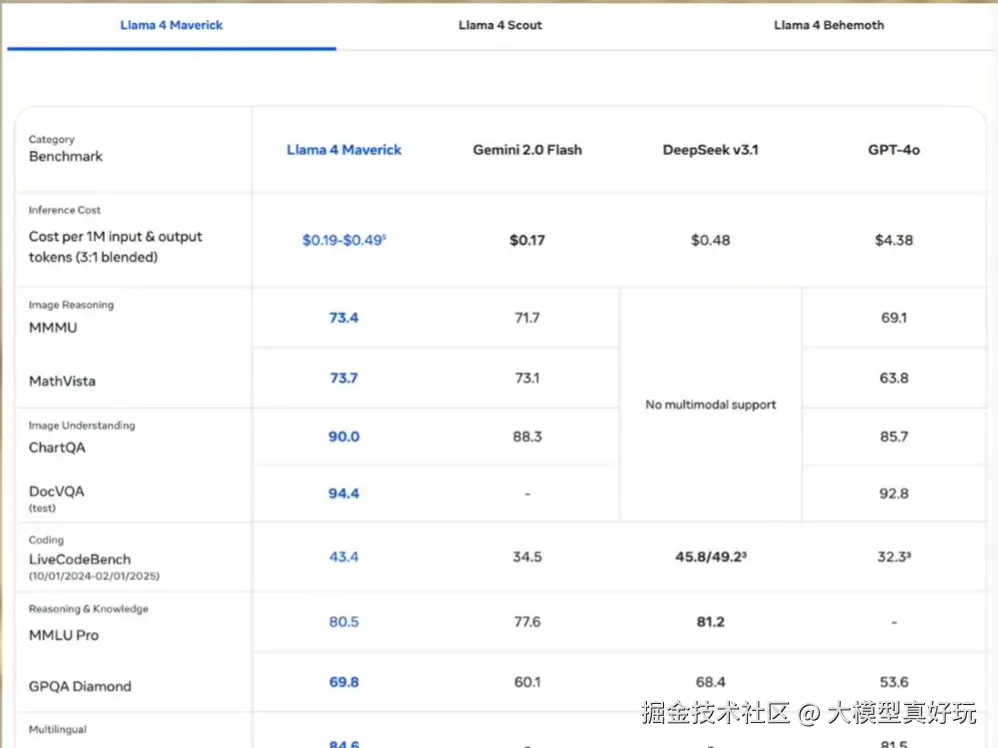Select Gemini's 60.1 GPQA Diamond score
This screenshot has width=998, height=748.
[x=527, y=682]
